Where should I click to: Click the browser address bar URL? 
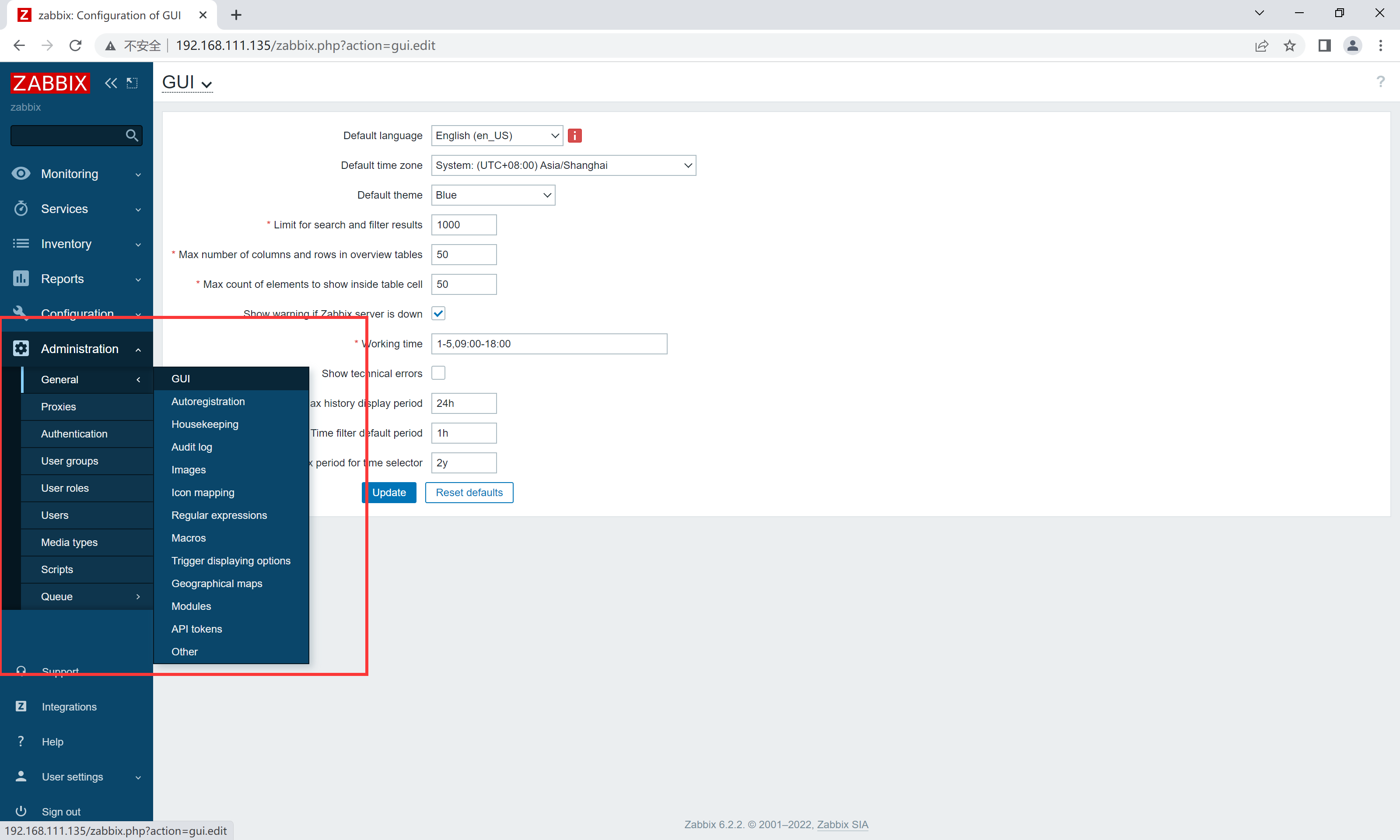[305, 45]
